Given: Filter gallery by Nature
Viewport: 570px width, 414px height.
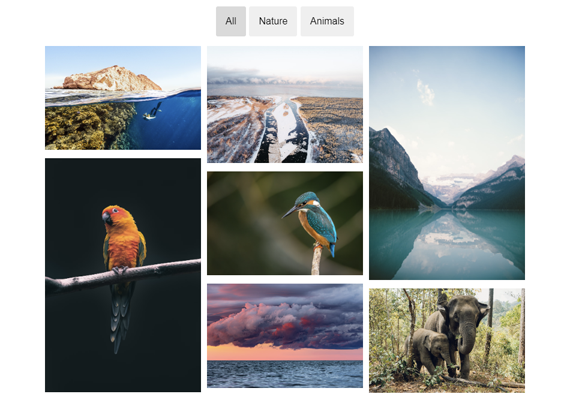Looking at the screenshot, I should click(273, 21).
